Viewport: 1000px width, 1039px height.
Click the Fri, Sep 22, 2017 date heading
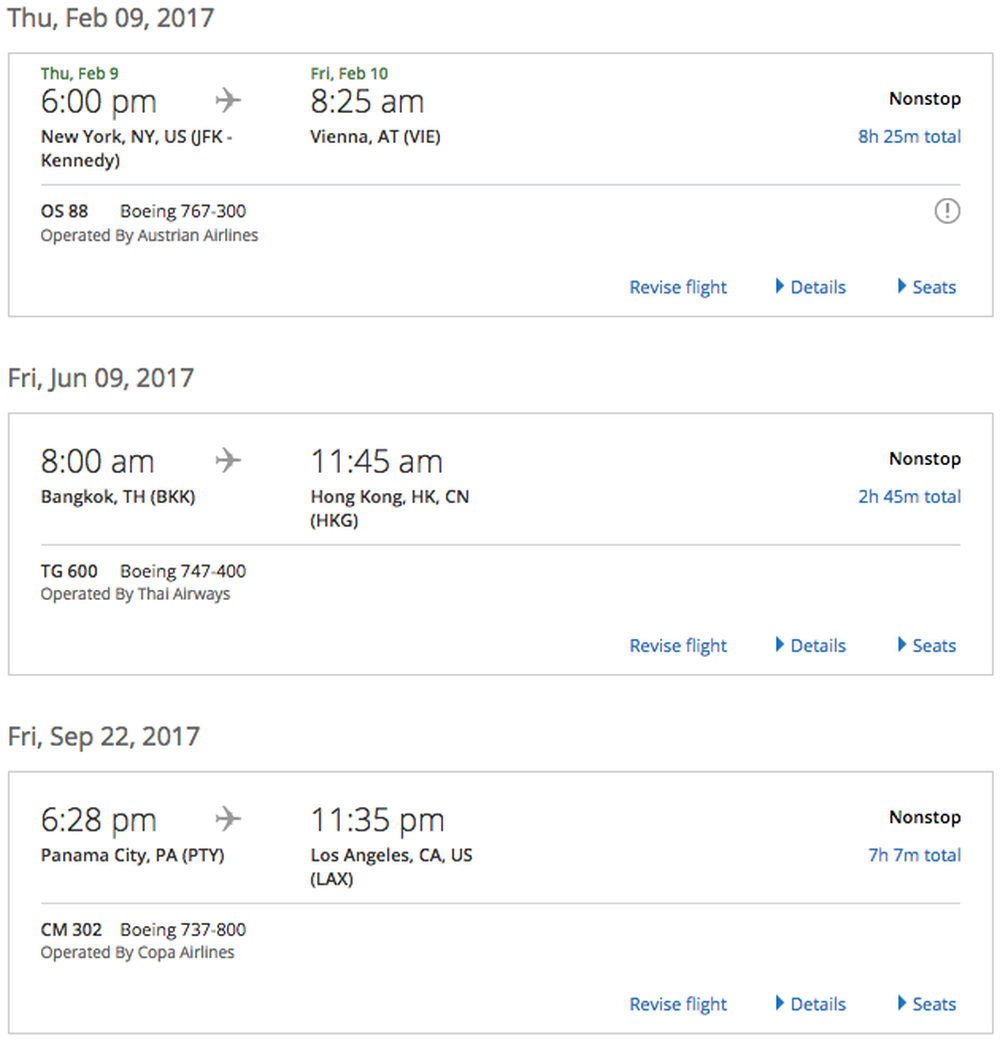tap(103, 737)
